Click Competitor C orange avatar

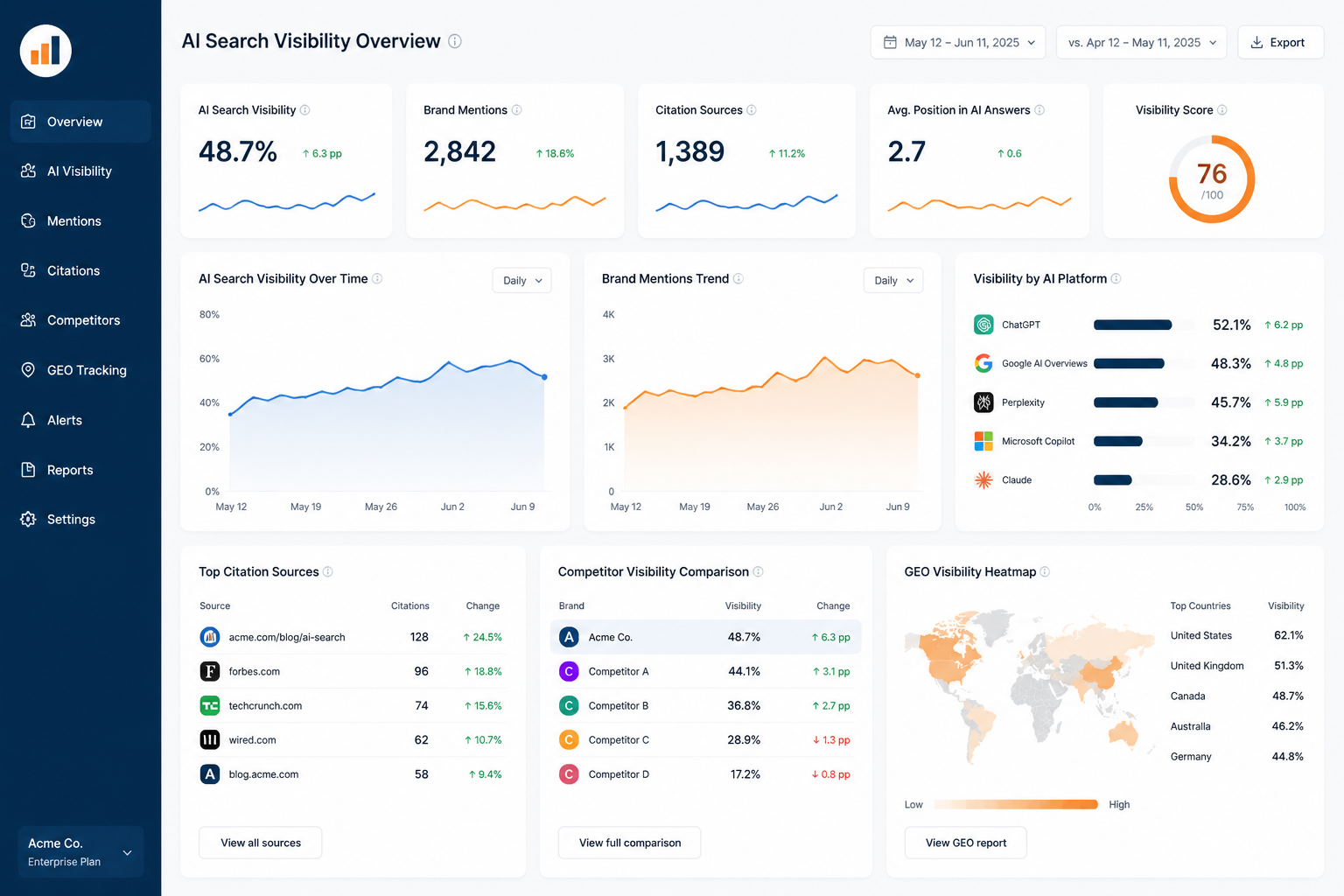click(569, 740)
